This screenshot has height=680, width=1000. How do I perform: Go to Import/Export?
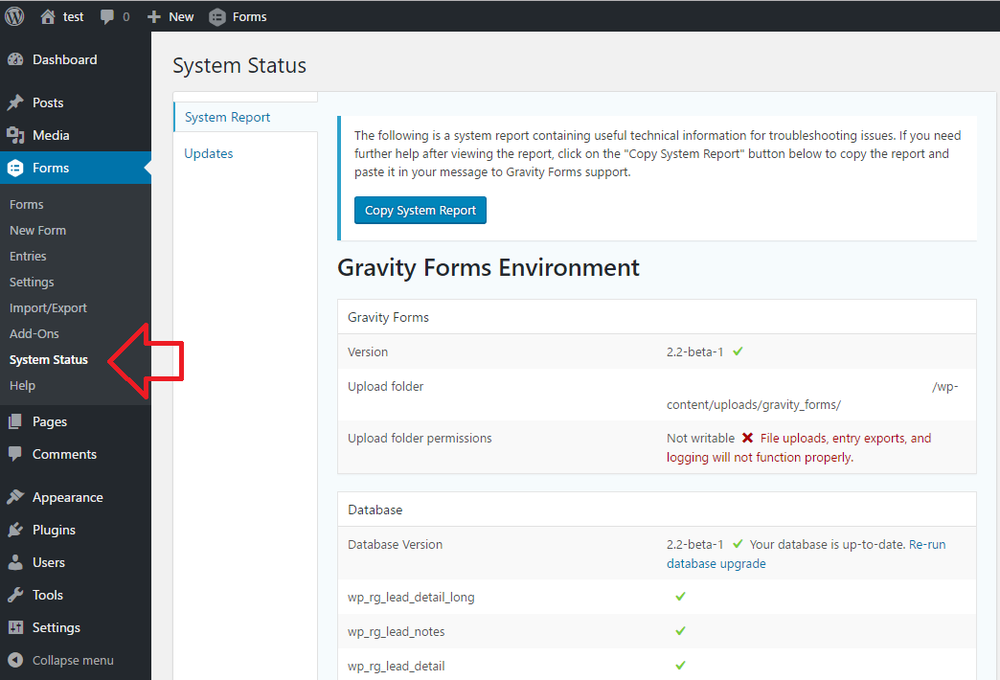point(48,308)
